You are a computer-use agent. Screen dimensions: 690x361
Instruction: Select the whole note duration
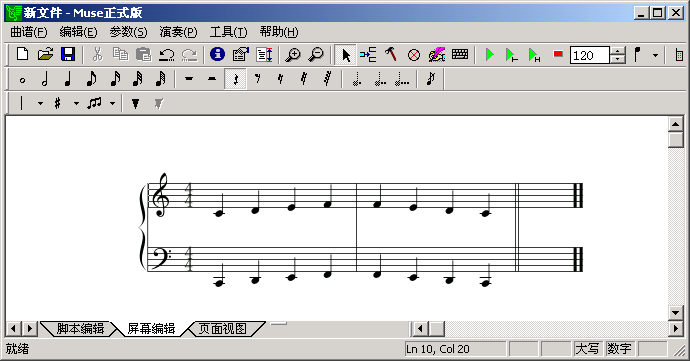click(22, 79)
